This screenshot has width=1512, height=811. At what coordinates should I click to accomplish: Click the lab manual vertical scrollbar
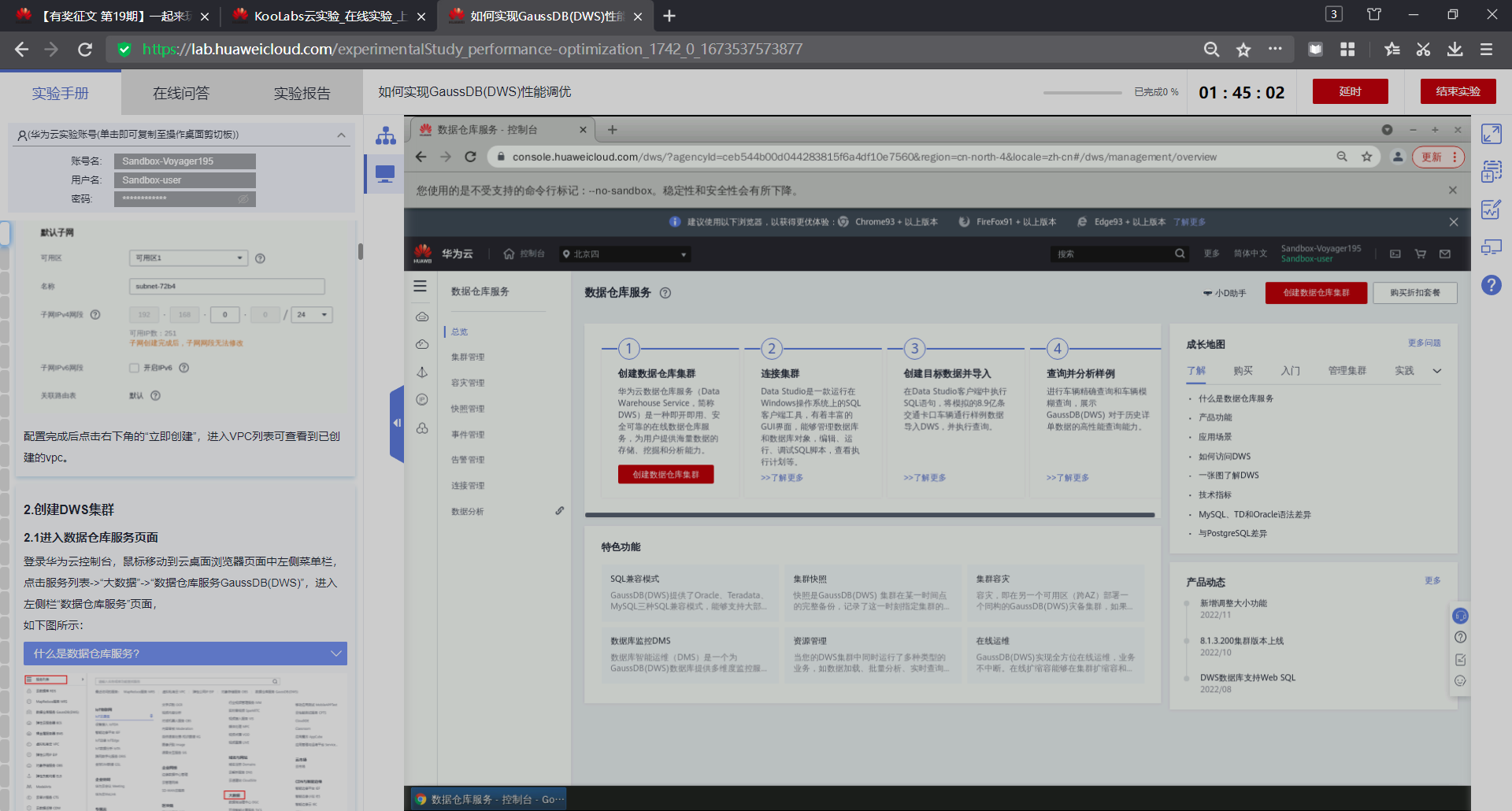pyautogui.click(x=361, y=251)
